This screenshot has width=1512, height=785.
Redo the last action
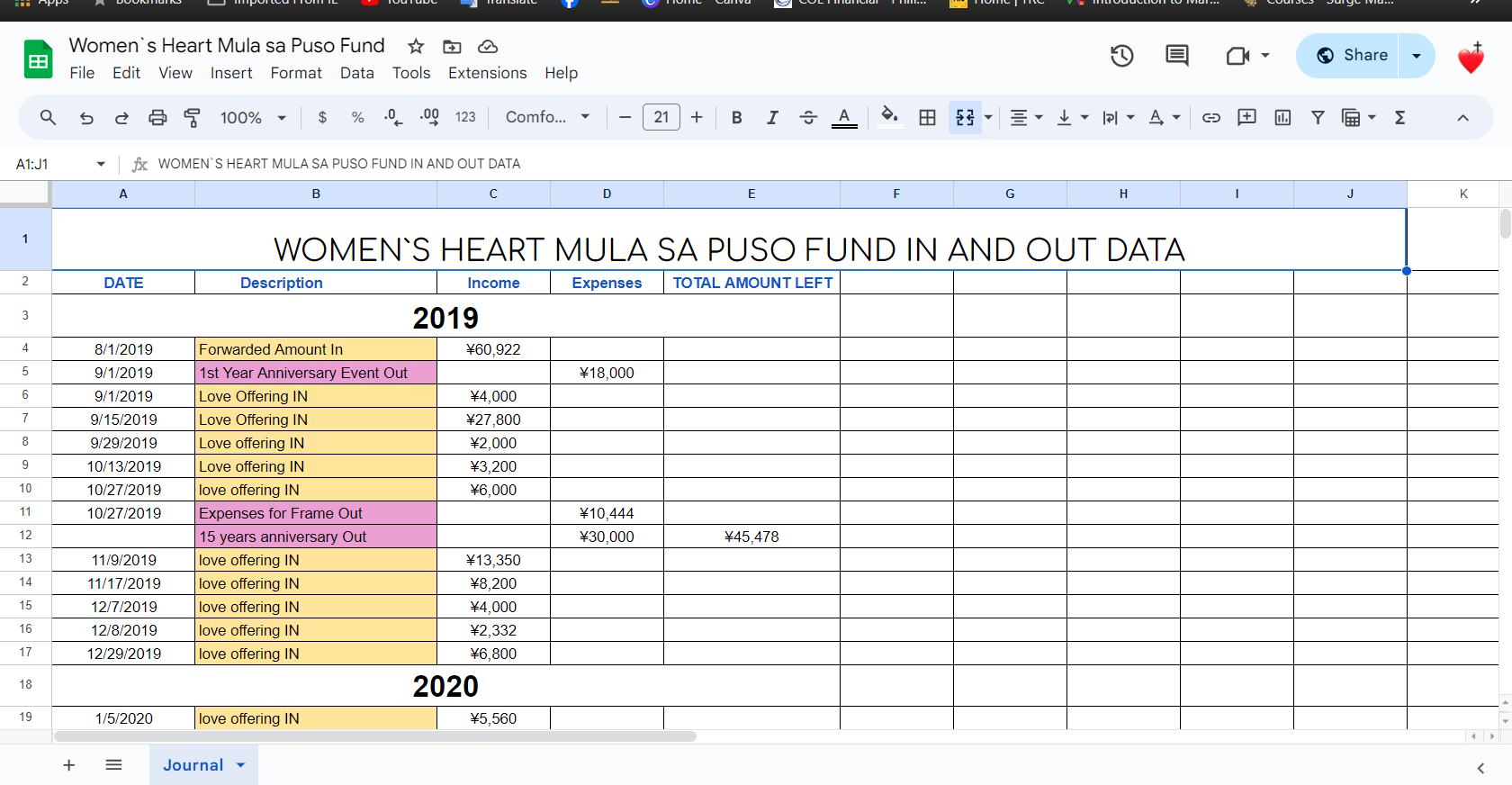pyautogui.click(x=121, y=117)
